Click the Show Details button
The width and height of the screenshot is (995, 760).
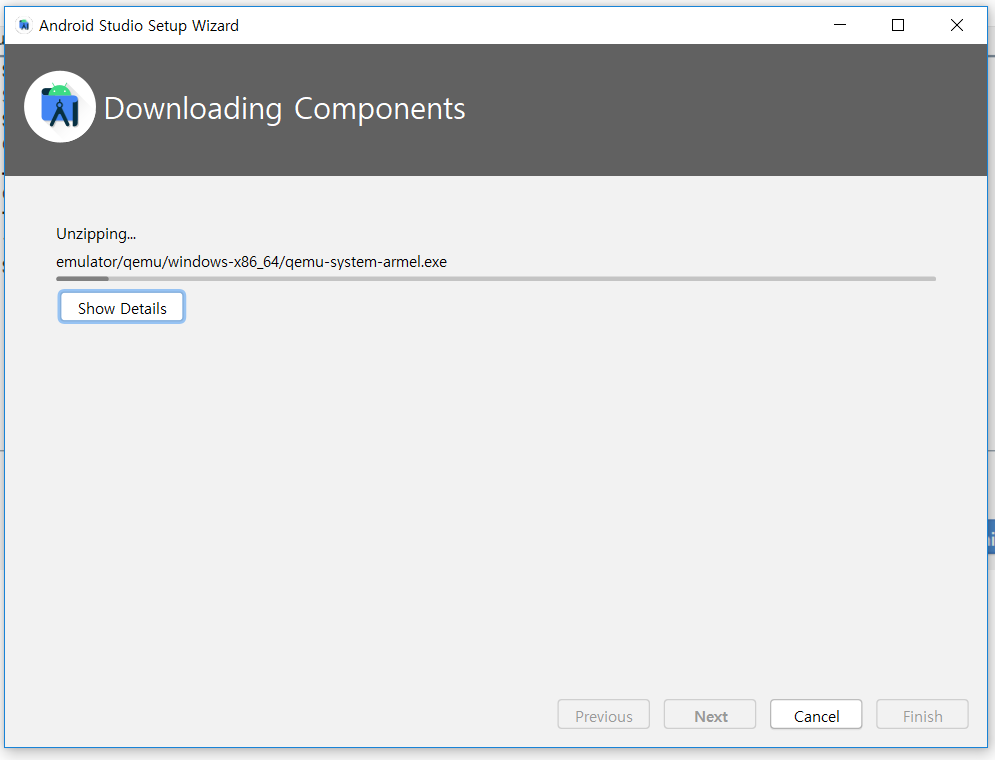(x=122, y=308)
